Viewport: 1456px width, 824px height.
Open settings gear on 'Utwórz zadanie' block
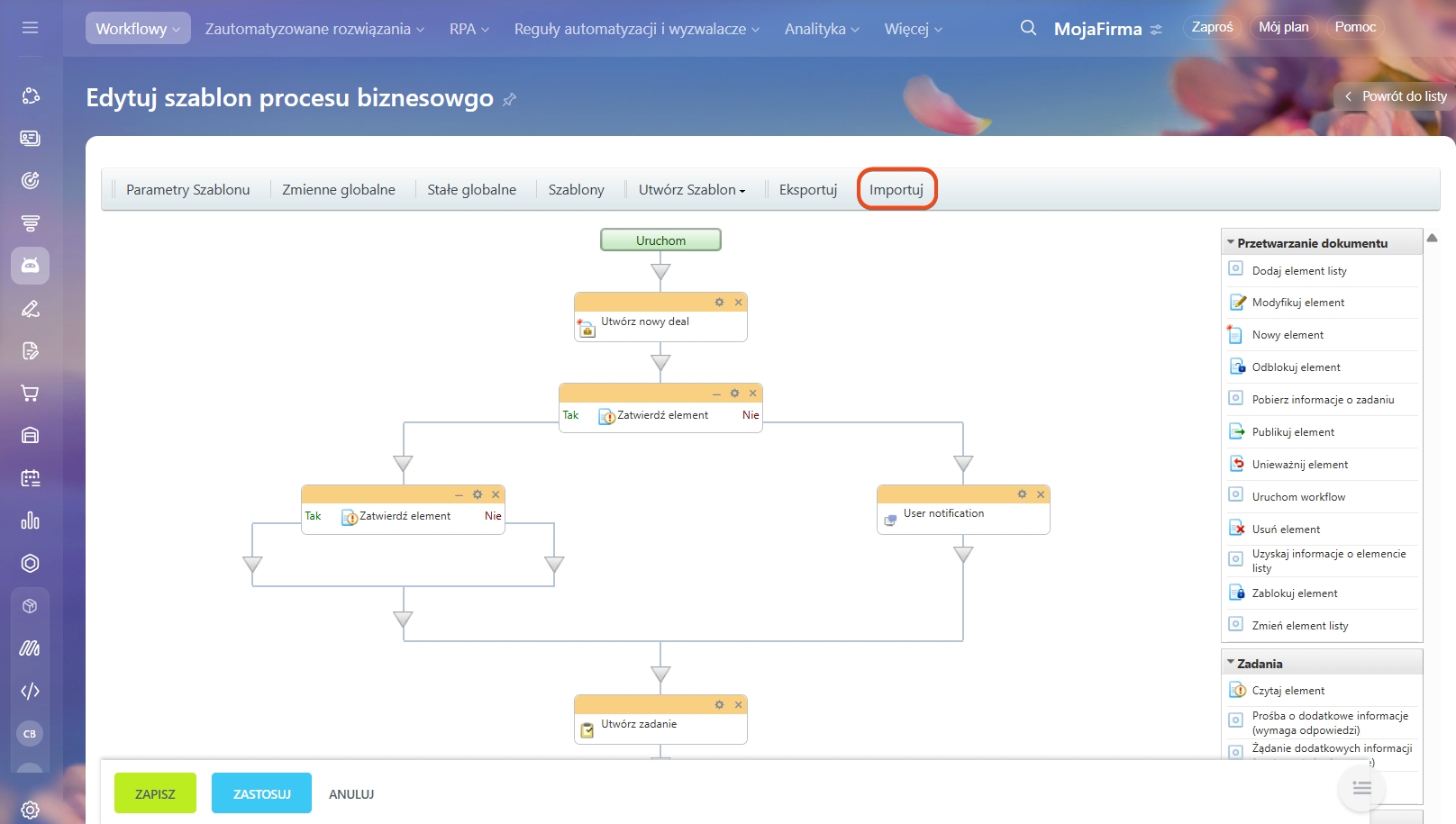[x=719, y=705]
